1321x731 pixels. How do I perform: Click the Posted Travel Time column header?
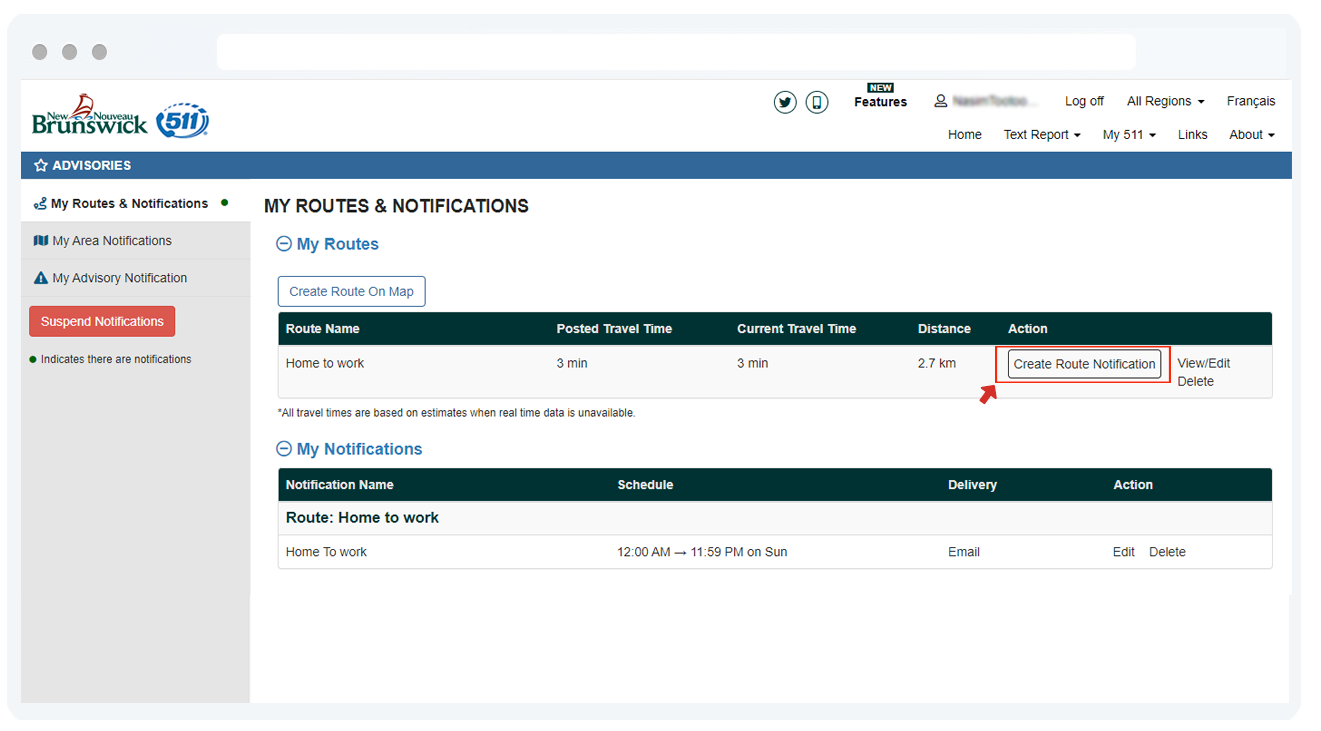coord(614,328)
